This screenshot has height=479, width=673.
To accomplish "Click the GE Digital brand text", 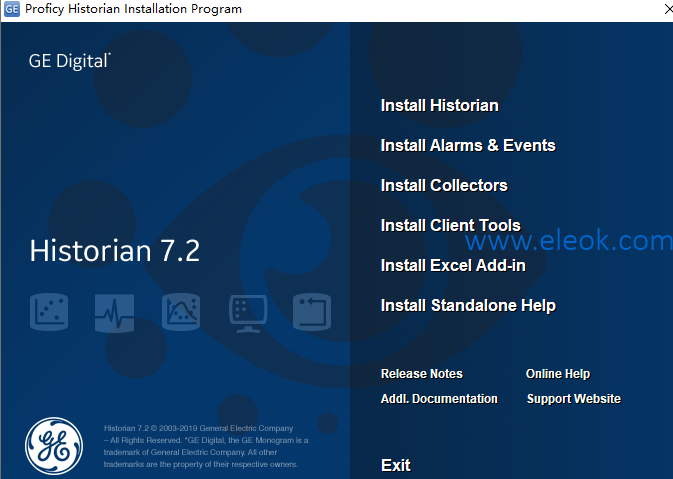I will point(70,61).
